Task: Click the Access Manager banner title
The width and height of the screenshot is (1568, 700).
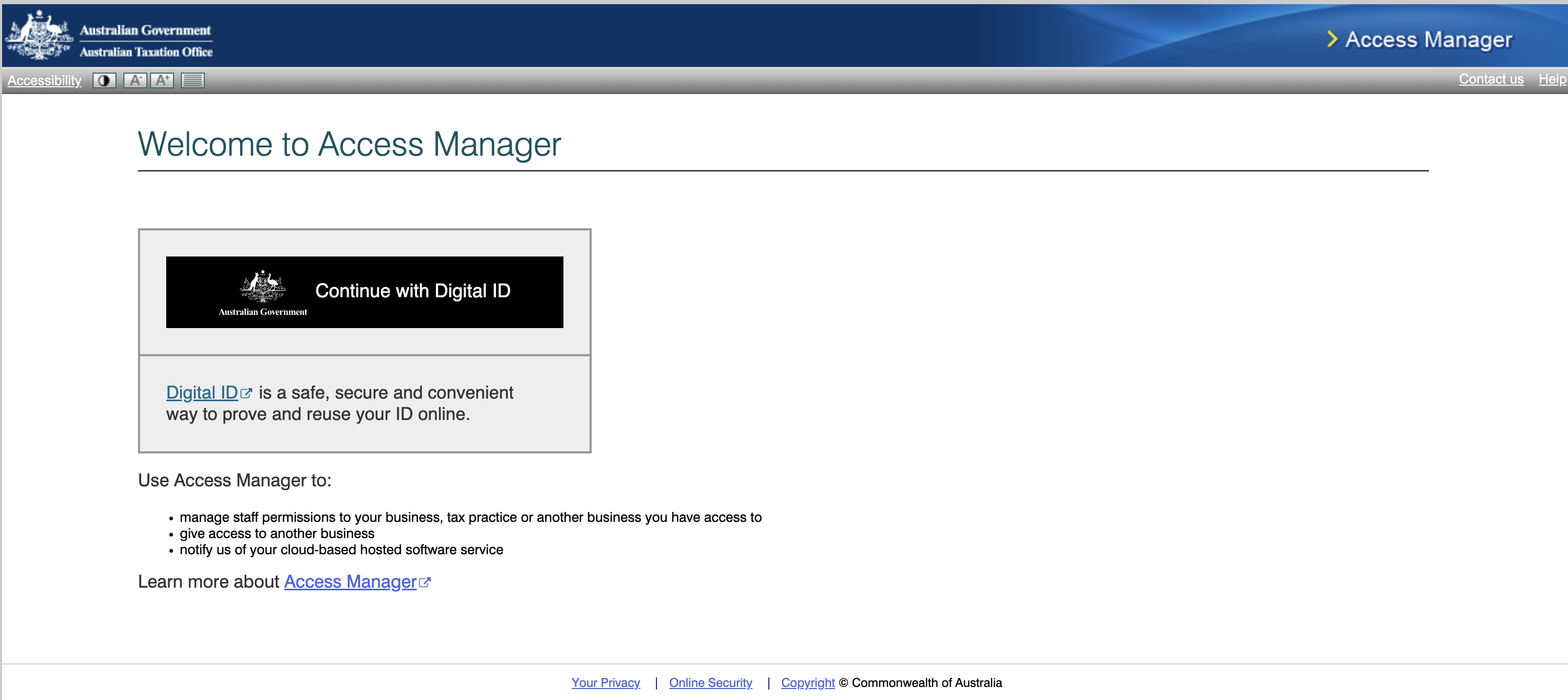Action: [1428, 40]
